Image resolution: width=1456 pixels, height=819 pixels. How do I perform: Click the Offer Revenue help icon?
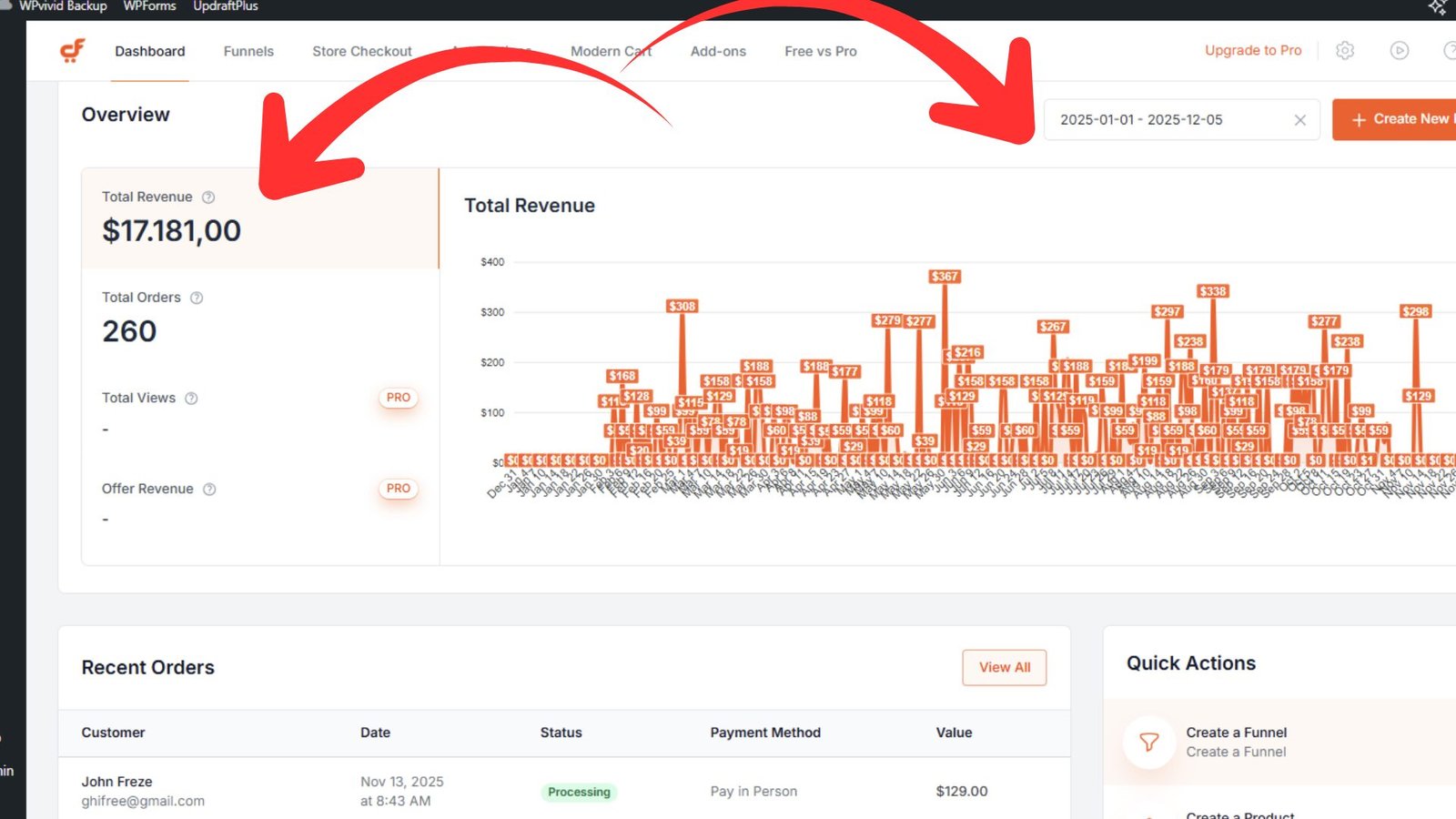(x=209, y=490)
